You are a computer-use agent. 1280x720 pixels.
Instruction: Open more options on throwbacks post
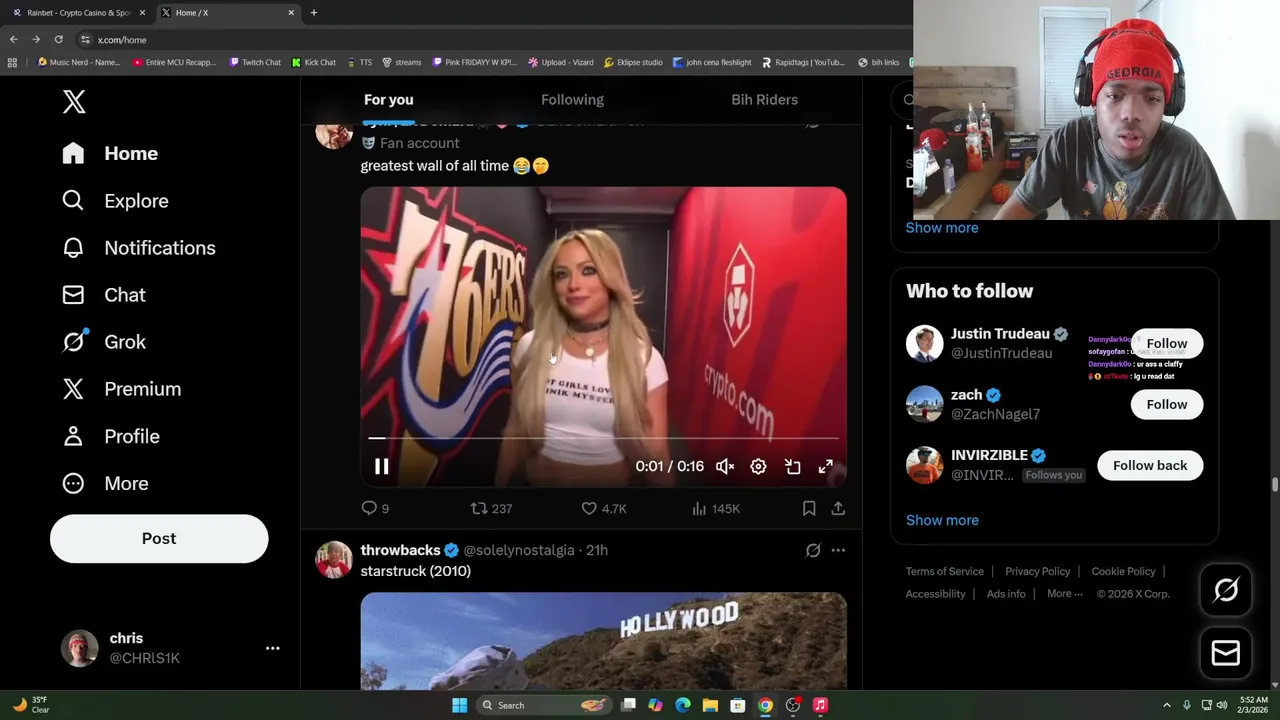838,550
